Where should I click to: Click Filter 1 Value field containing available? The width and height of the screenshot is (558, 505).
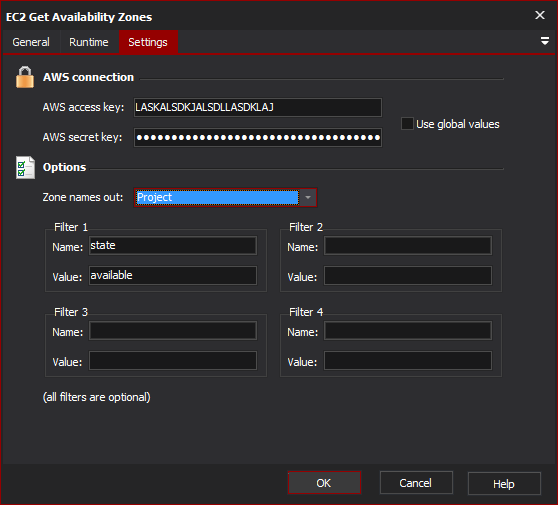(x=173, y=275)
